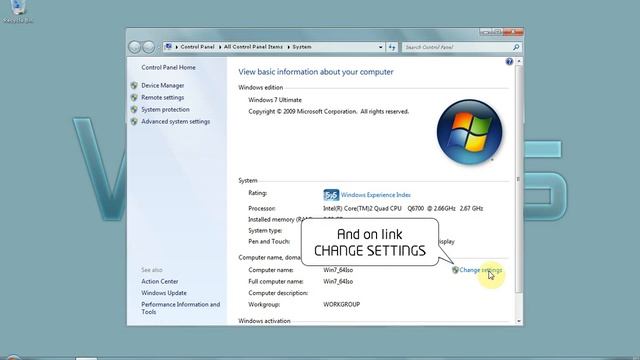Viewport: 640px width, 360px height.
Task: Click the Change settings link
Action: [x=481, y=270]
